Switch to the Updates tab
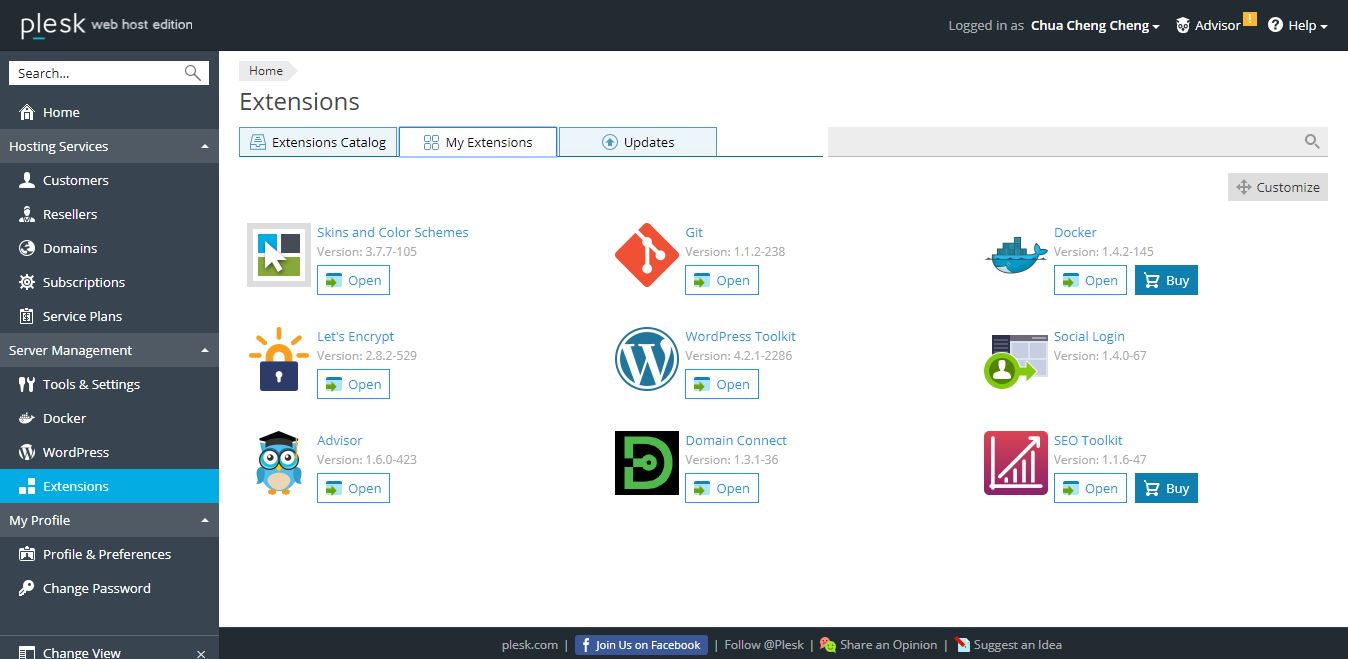The image size is (1348, 659). pyautogui.click(x=638, y=142)
